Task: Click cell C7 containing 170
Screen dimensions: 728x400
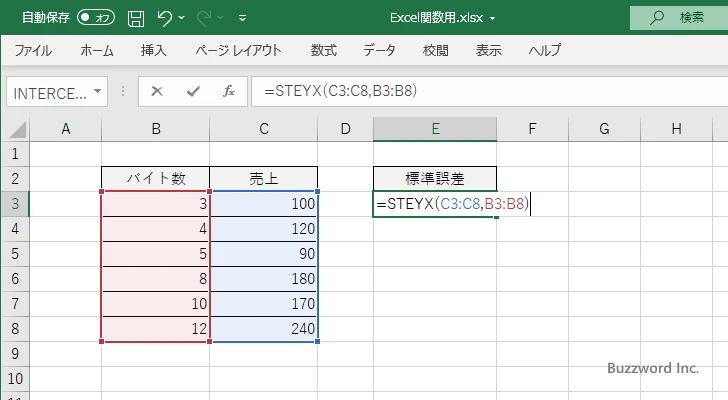Action: (x=264, y=304)
